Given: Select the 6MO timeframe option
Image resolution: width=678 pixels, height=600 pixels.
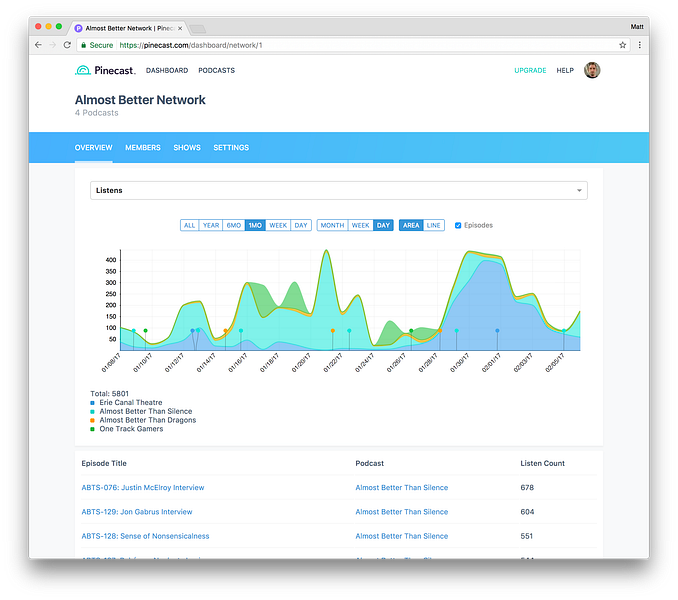Looking at the screenshot, I should (x=234, y=225).
